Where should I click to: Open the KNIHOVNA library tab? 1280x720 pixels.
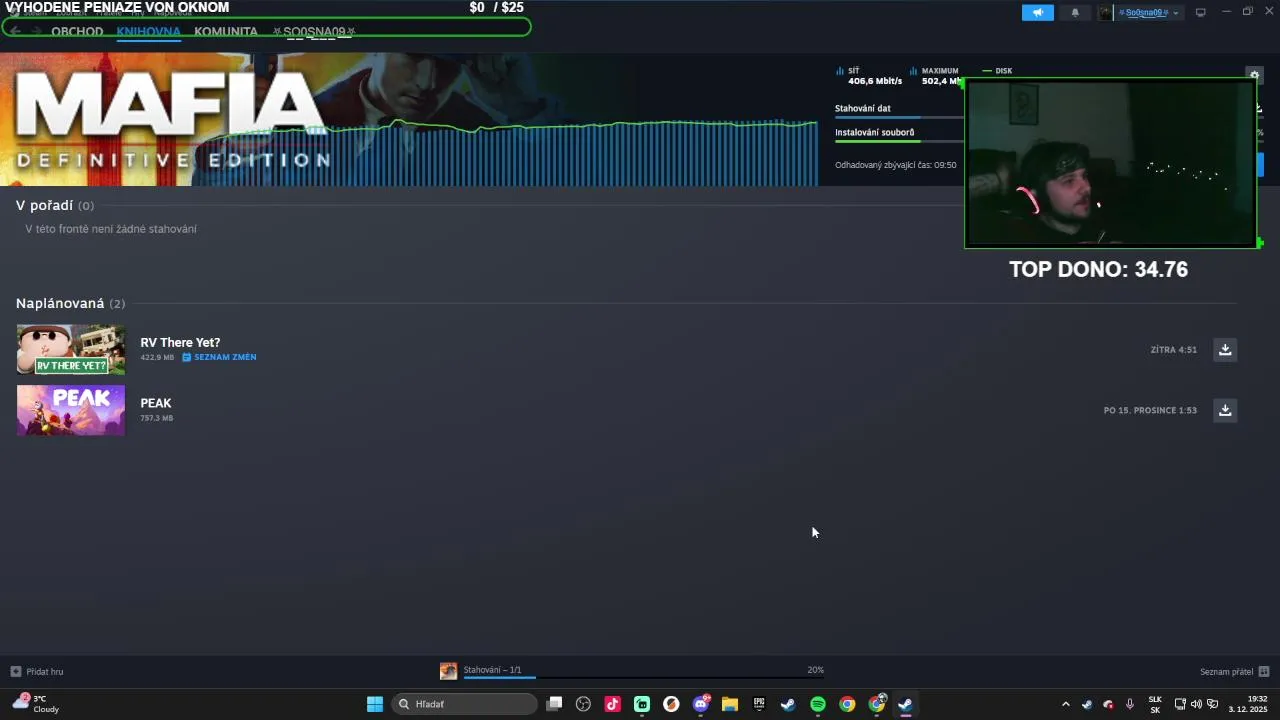point(148,32)
